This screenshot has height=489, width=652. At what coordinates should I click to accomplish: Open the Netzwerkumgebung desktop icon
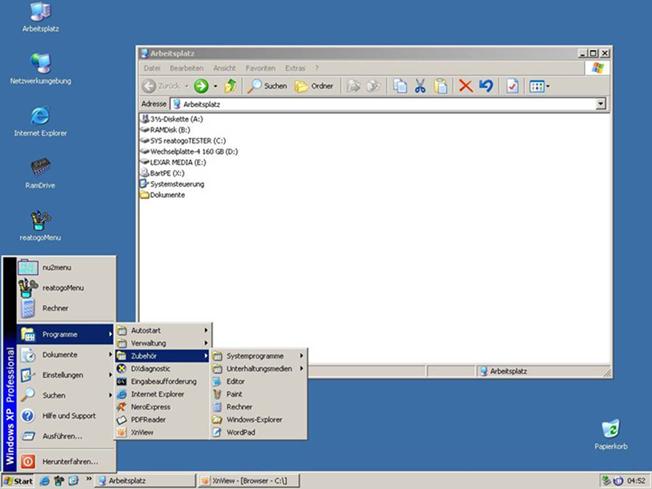pyautogui.click(x=40, y=69)
